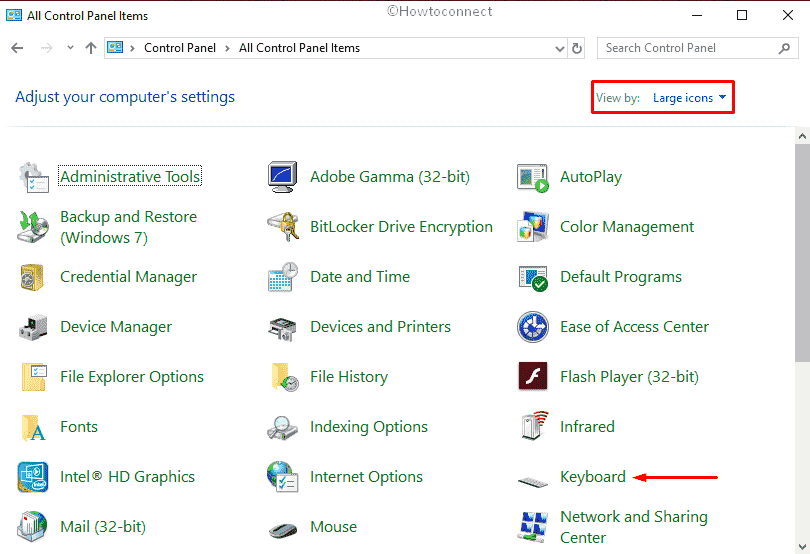The image size is (810, 554).
Task: Expand the chevron before Control Panel breadcrumb
Action: (133, 48)
